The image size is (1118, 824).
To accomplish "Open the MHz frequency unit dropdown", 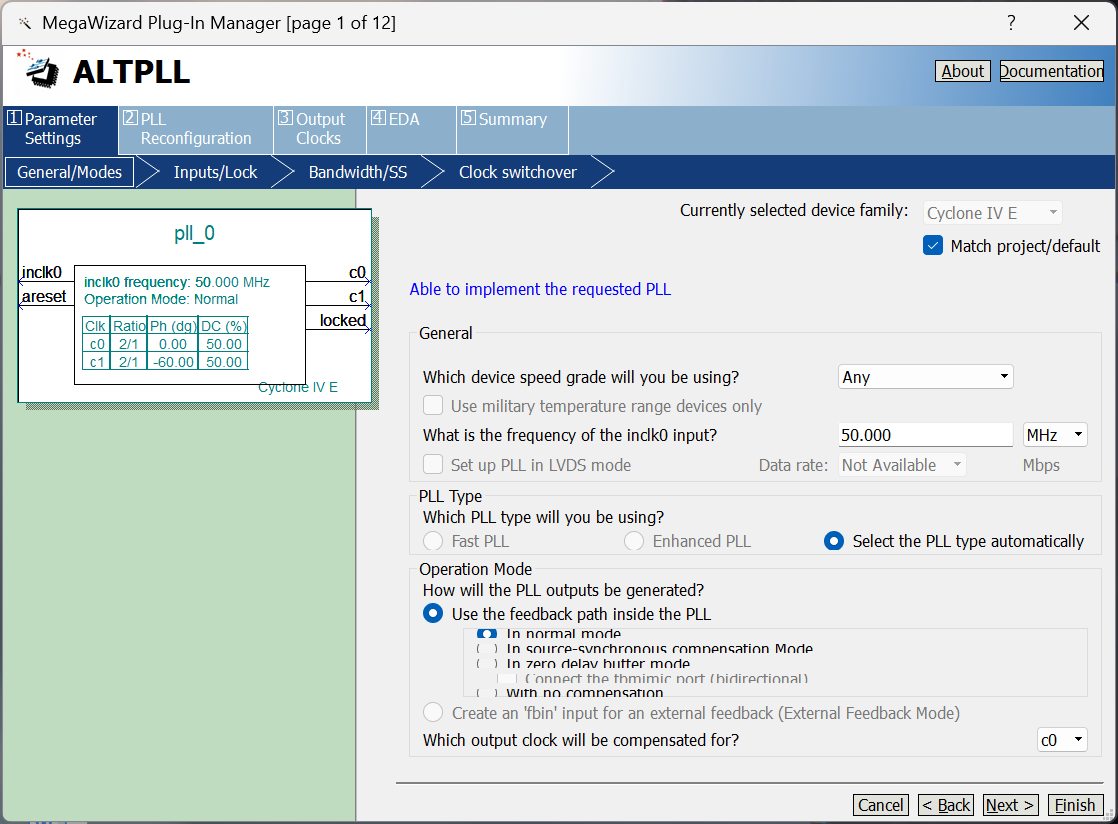I will click(x=1055, y=435).
